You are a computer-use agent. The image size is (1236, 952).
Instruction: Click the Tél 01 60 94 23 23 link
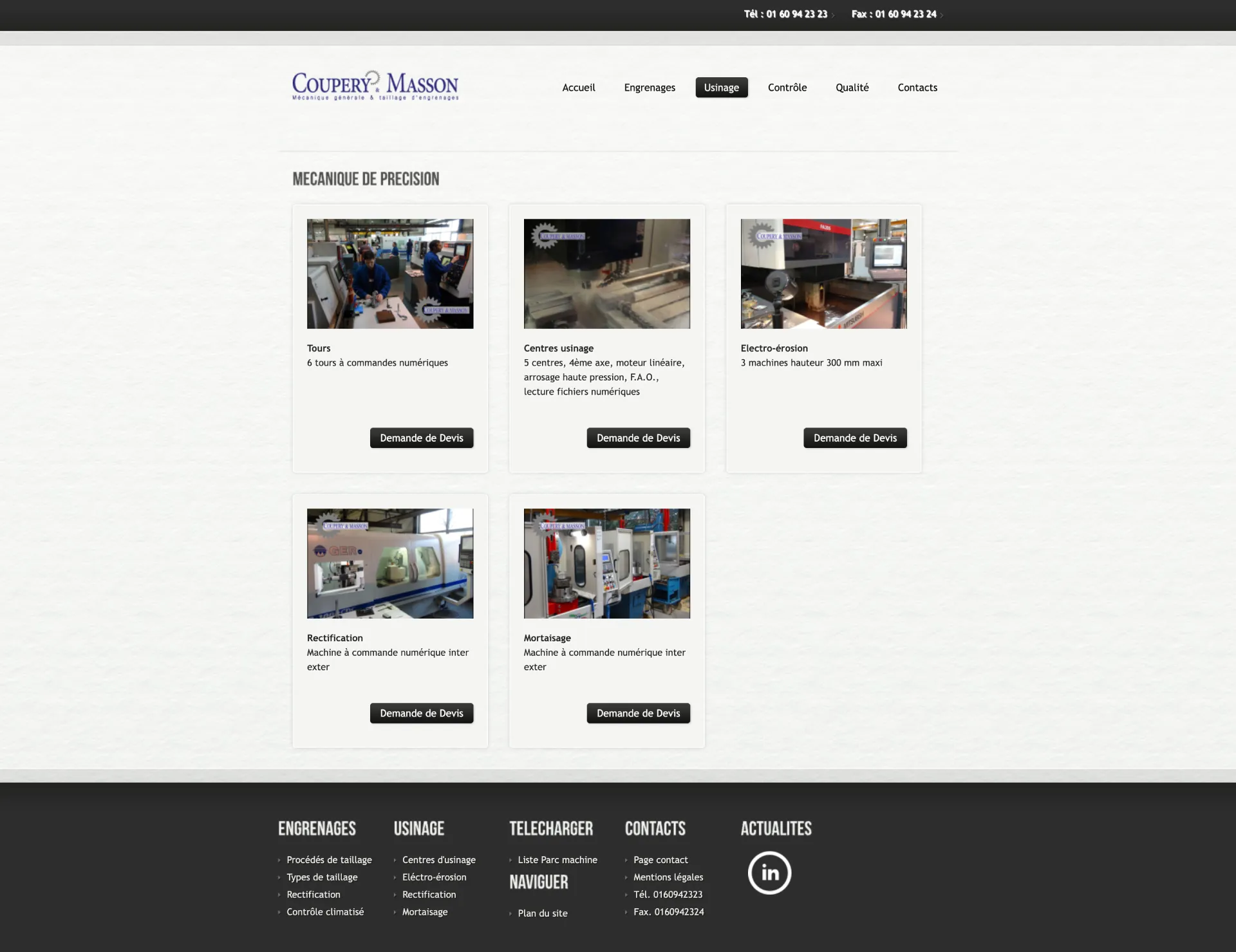785,14
